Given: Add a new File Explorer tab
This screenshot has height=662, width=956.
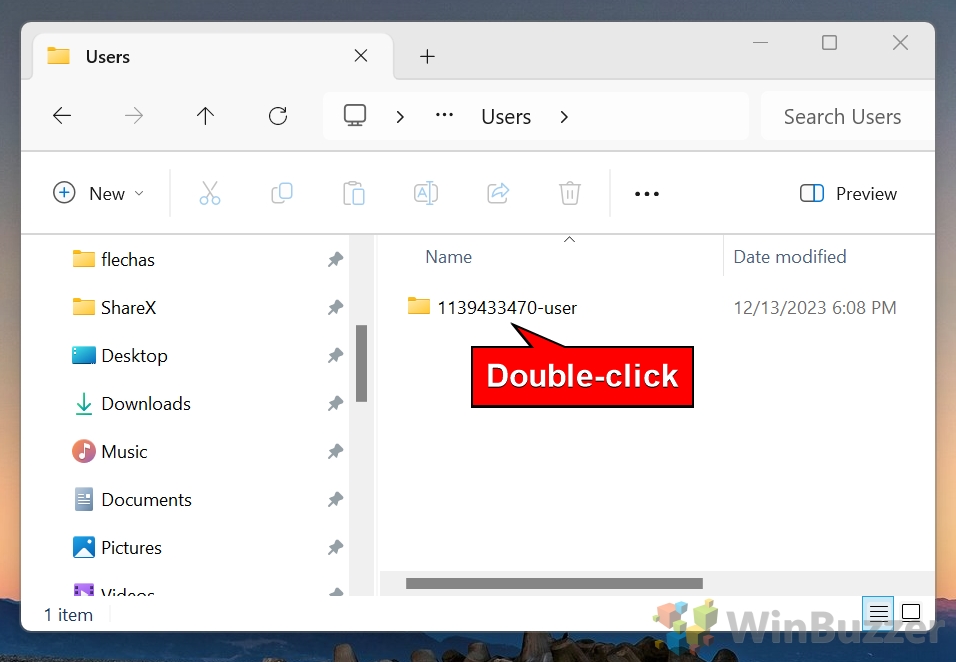Looking at the screenshot, I should (427, 57).
